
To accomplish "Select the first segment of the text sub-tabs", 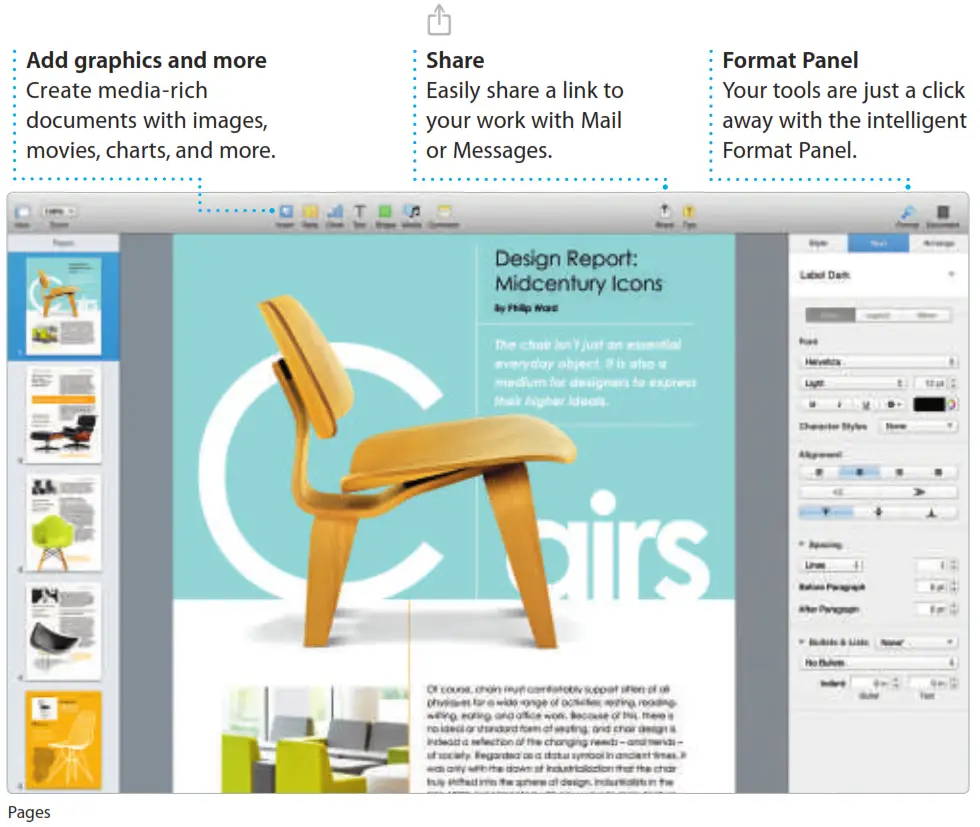I will (830, 315).
